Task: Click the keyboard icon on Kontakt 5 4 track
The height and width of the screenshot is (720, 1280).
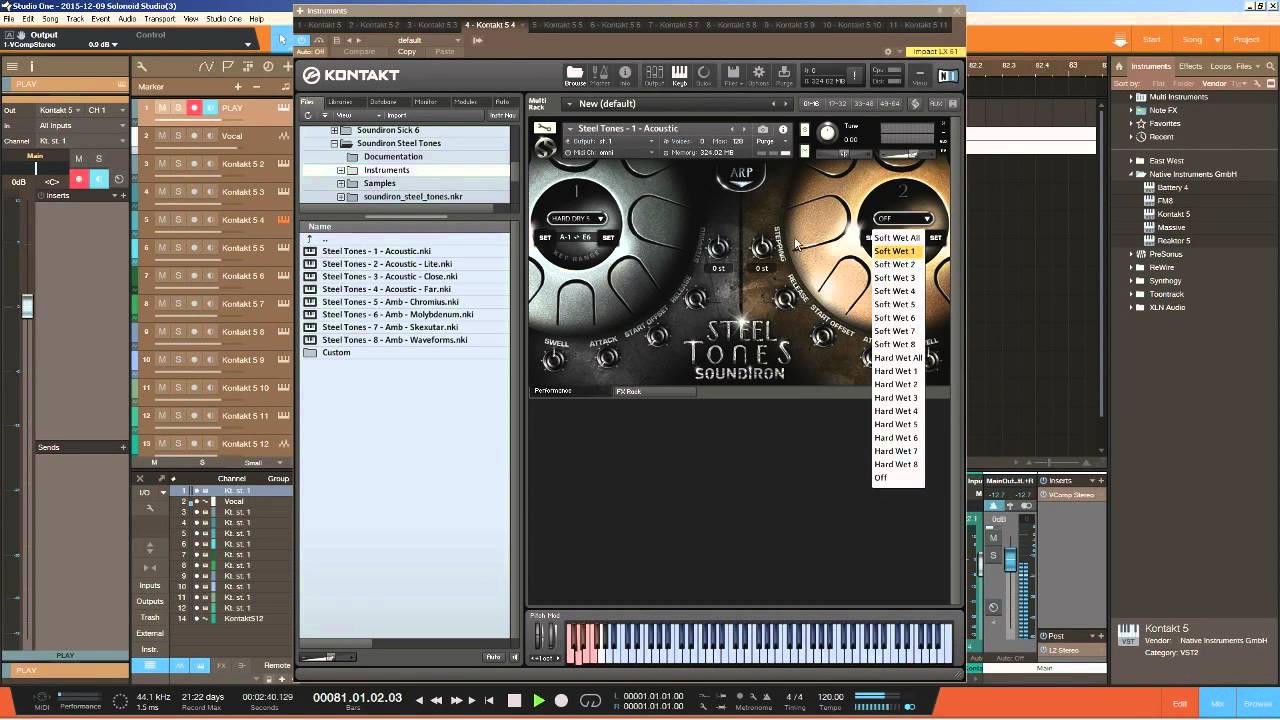Action: (x=283, y=220)
